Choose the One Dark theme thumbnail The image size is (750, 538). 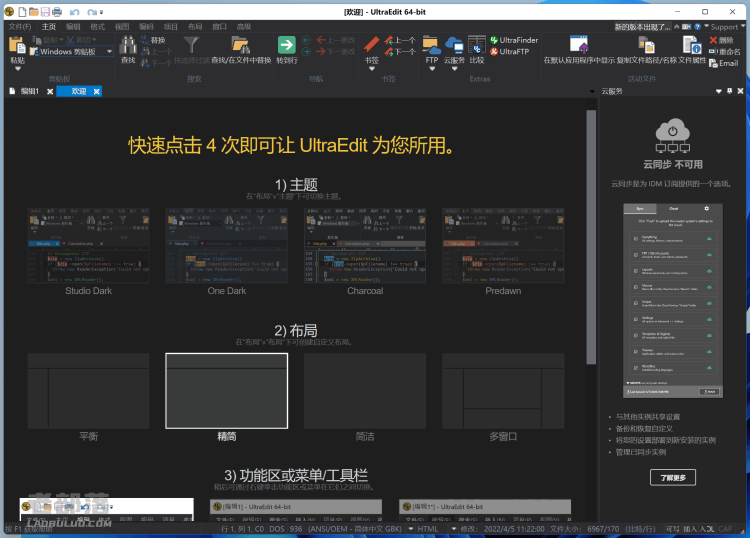click(x=227, y=246)
